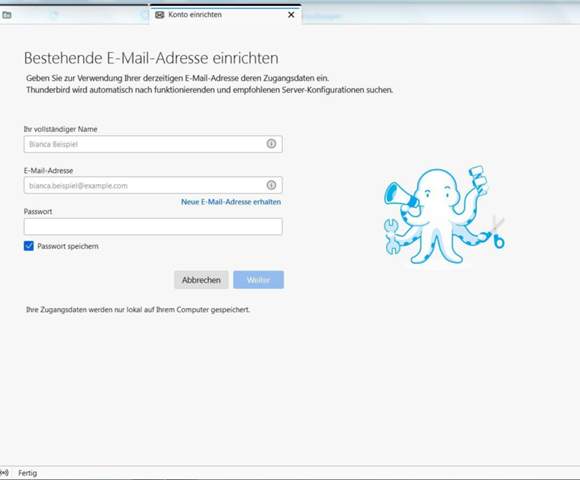Click the info icon in the E-Mail-Adresse field
This screenshot has height=480, width=580.
(x=271, y=185)
